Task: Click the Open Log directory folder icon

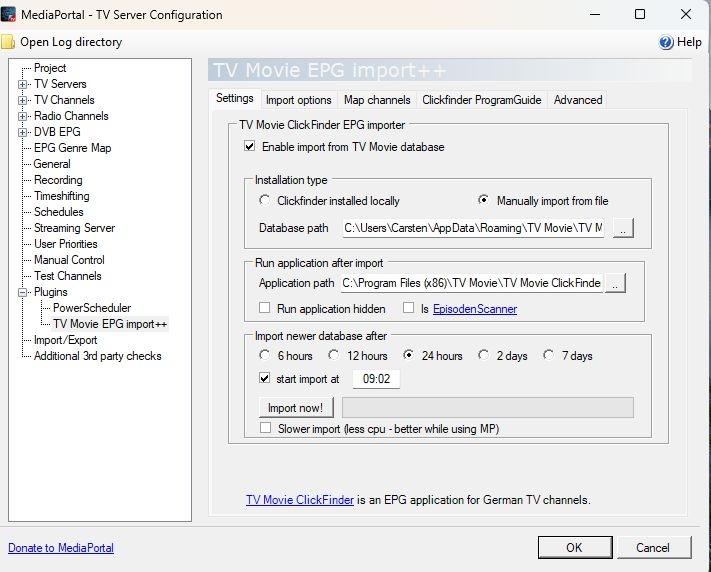Action: click(x=8, y=42)
